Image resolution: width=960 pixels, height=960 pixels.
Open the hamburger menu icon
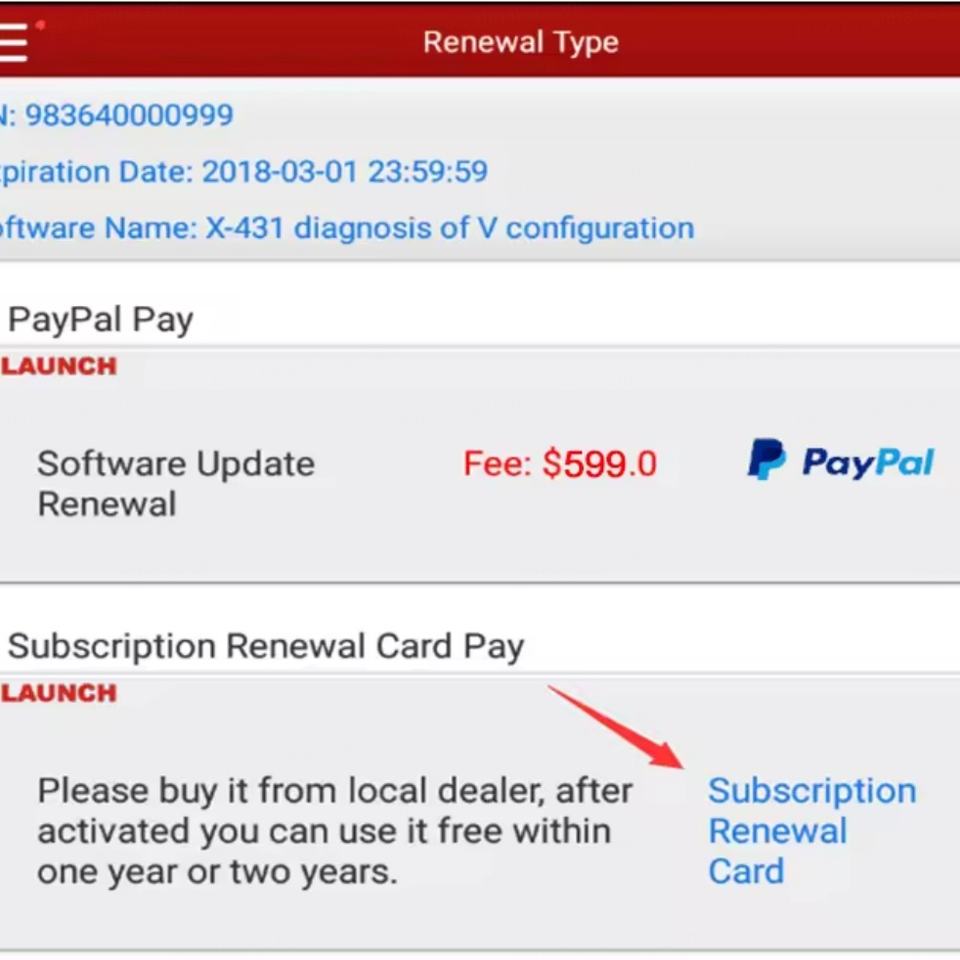point(13,42)
